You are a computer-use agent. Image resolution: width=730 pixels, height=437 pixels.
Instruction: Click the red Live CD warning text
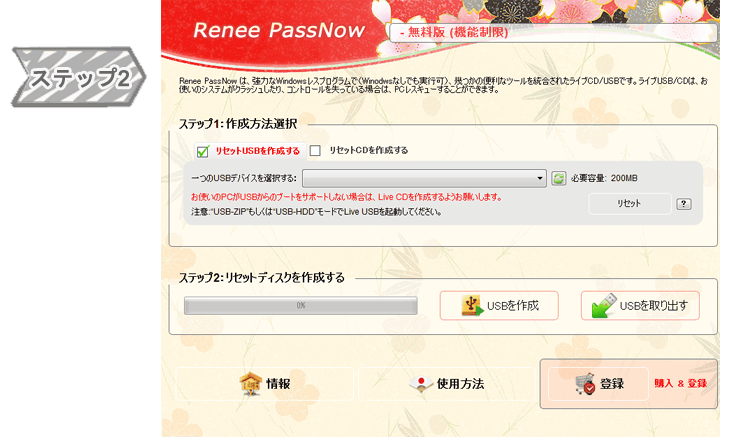click(x=347, y=197)
